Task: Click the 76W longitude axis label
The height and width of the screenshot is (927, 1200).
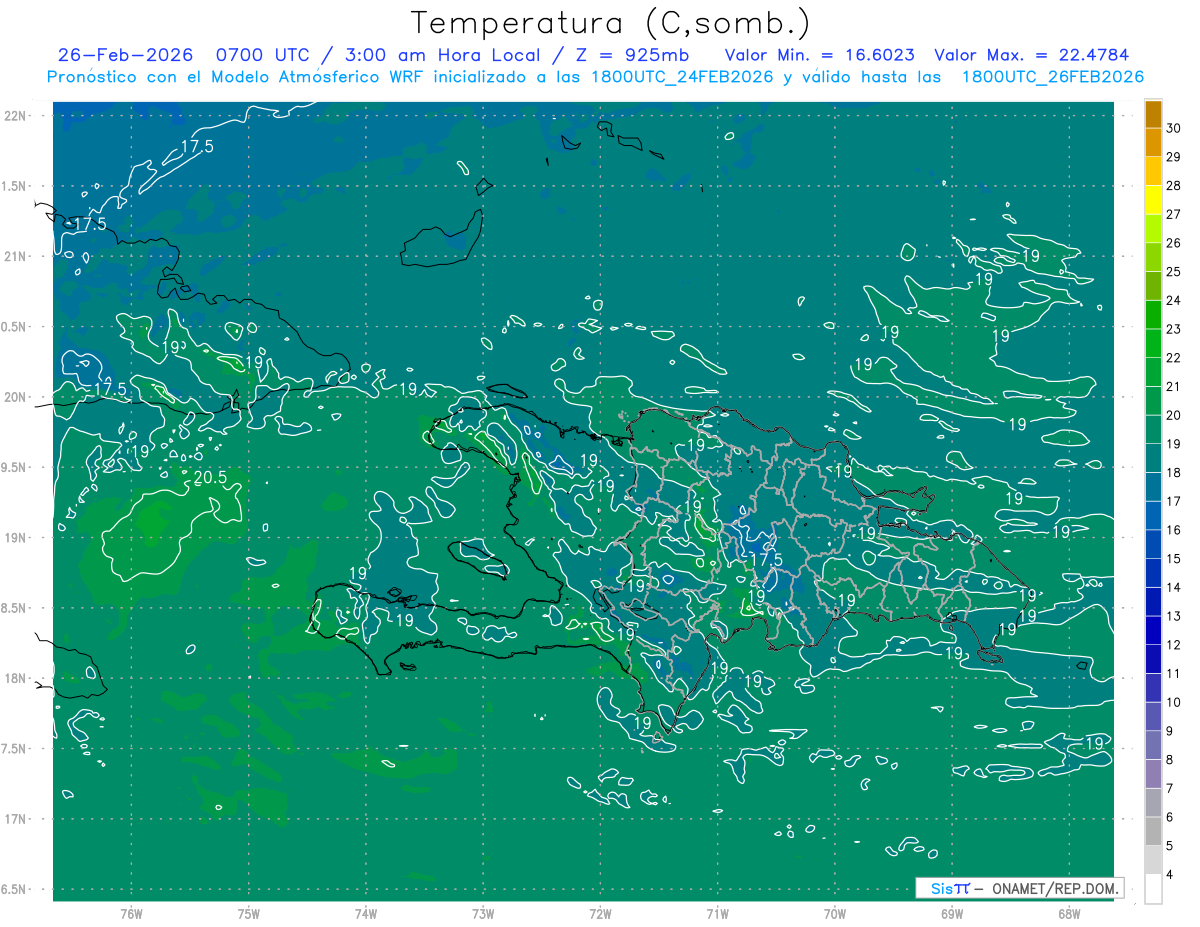Action: [131, 914]
